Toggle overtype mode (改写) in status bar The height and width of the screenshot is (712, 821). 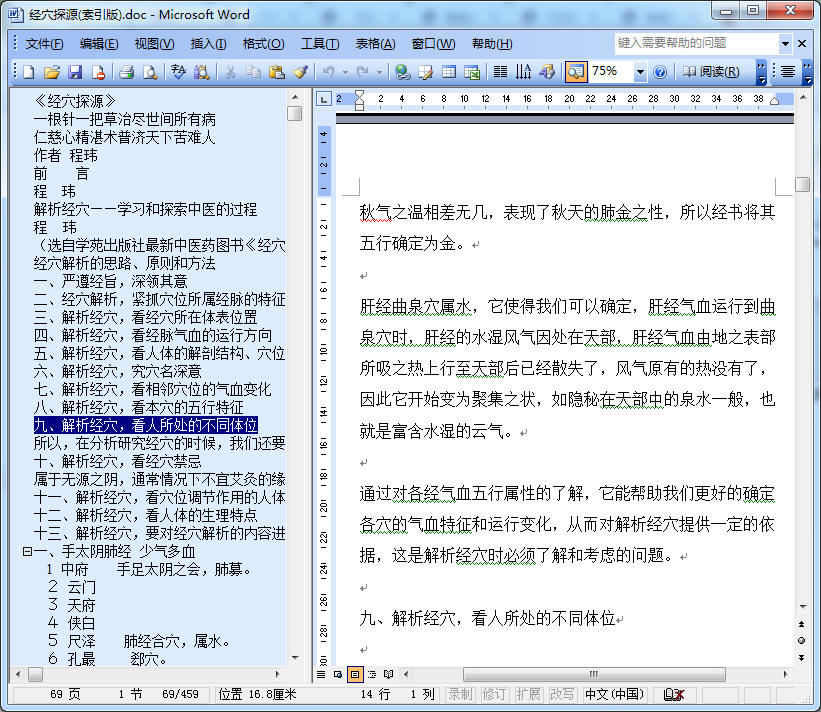562,694
